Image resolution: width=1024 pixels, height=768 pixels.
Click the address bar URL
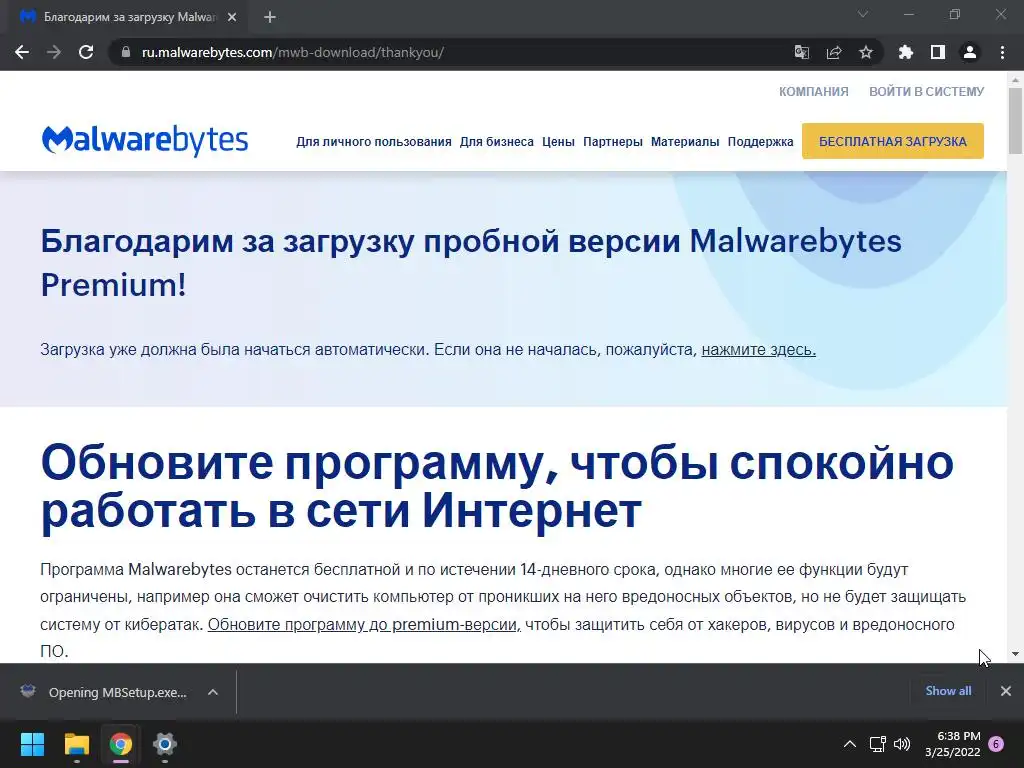click(293, 52)
